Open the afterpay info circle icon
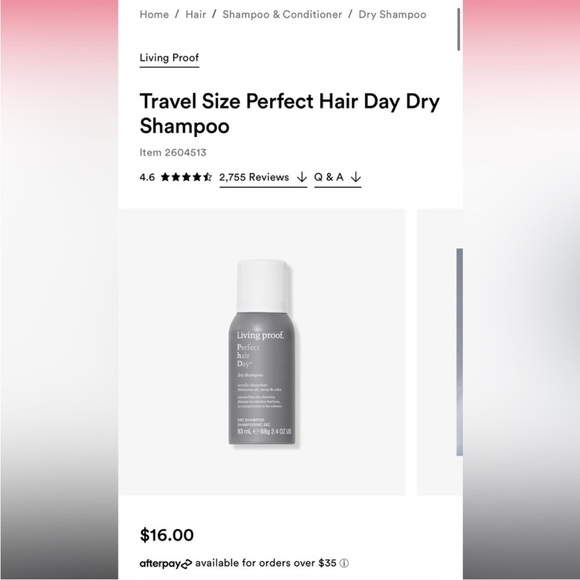This screenshot has width=580, height=580. click(344, 563)
